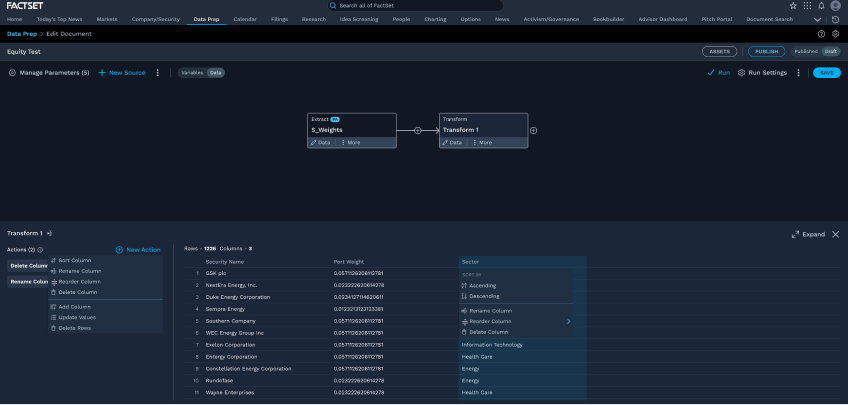
Task: Click New Source link
Action: point(122,72)
